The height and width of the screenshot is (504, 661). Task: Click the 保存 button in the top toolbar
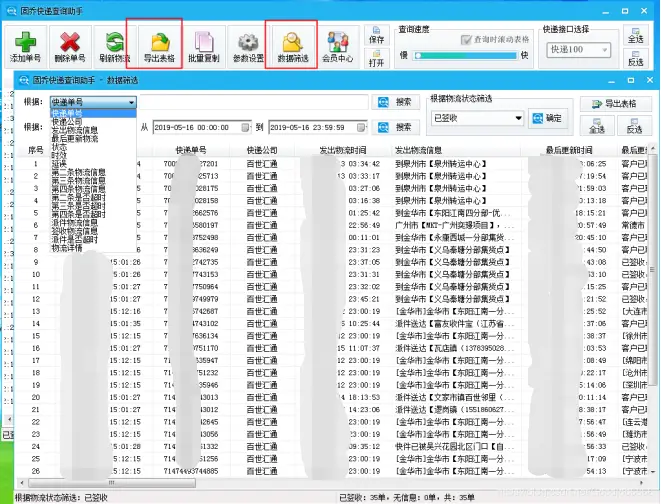coord(376,35)
